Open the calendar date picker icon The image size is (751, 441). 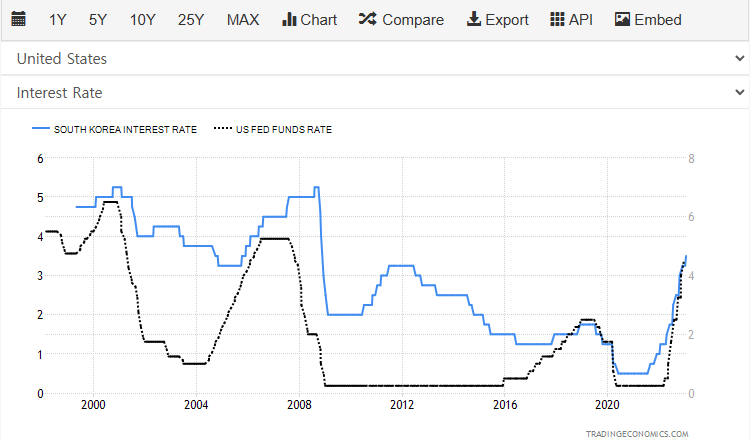pyautogui.click(x=18, y=19)
